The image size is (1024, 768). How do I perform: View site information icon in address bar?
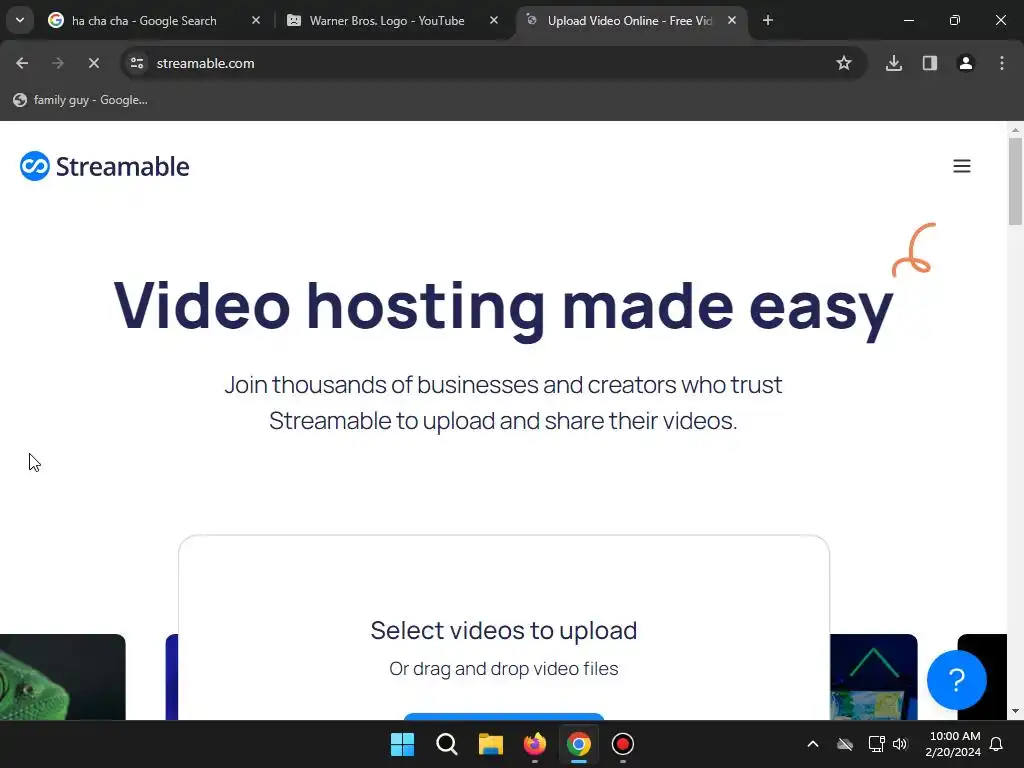137,63
